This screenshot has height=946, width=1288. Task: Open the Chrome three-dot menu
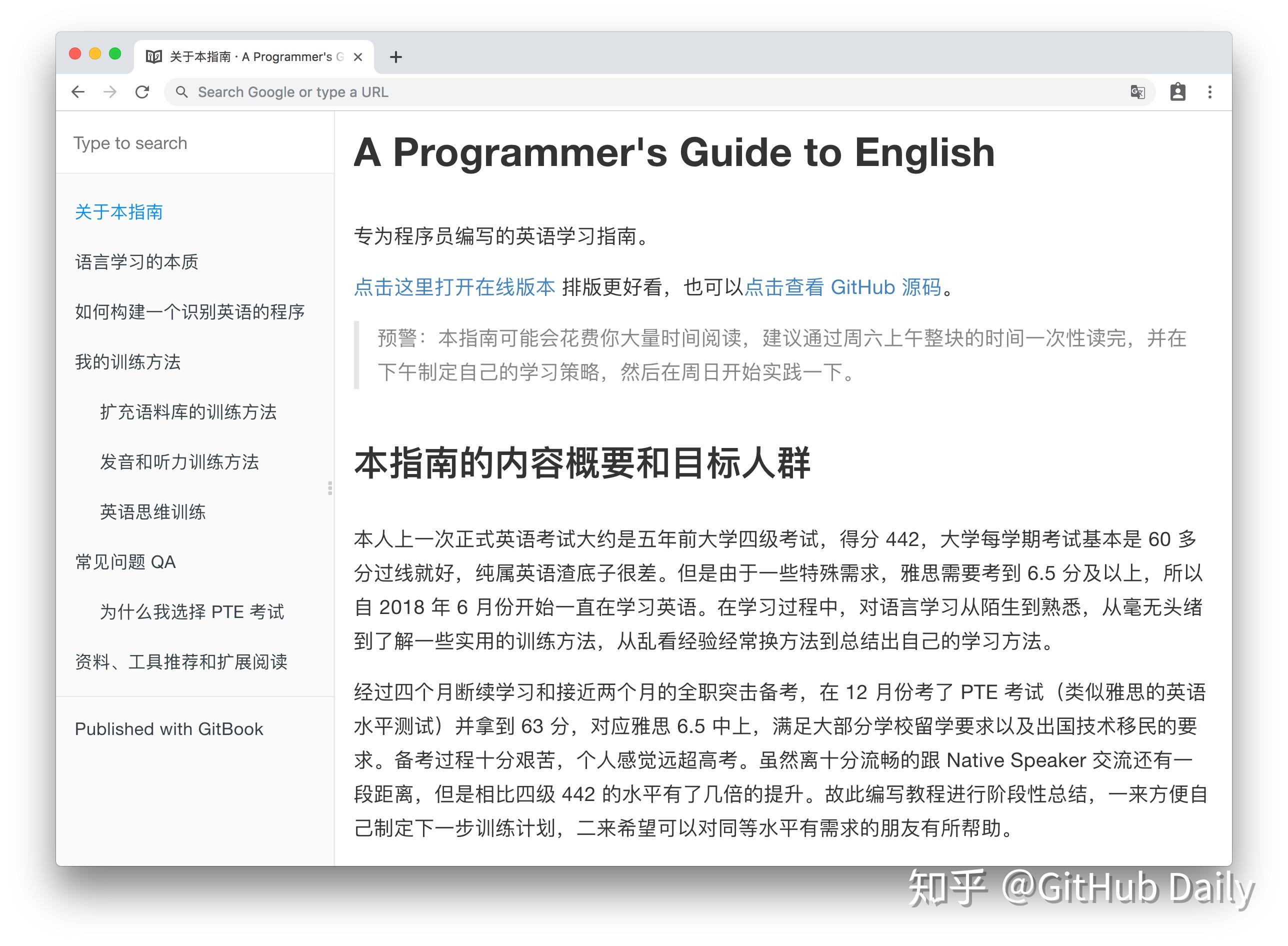1209,92
